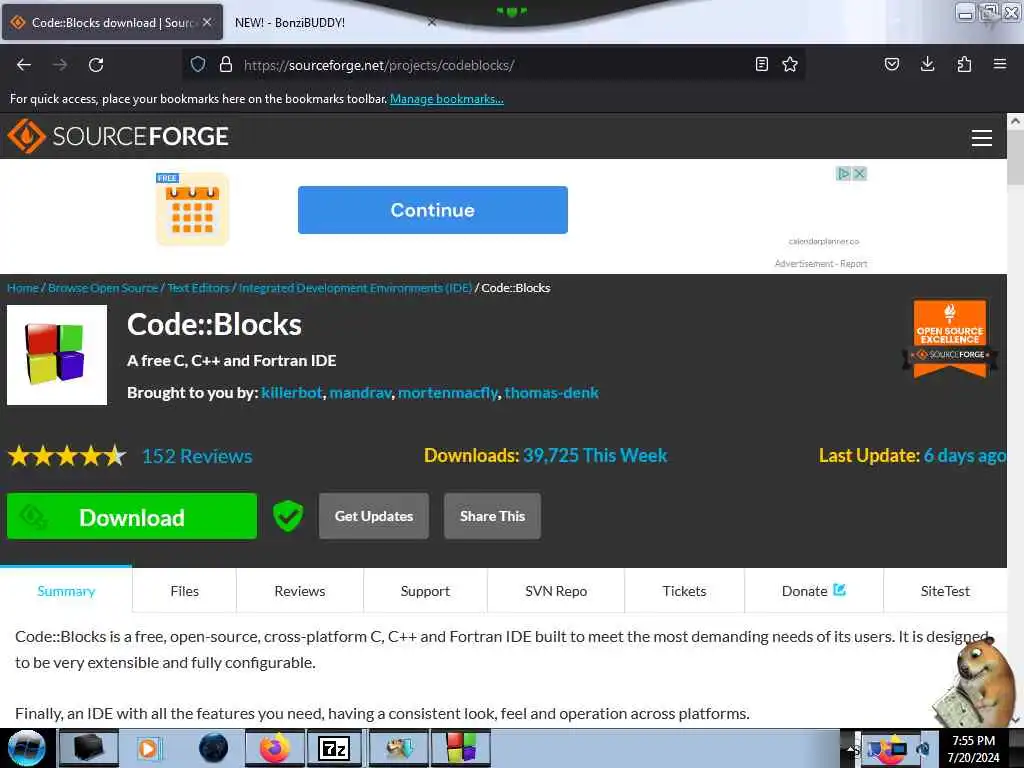Show site security padlock info
This screenshot has width=1024, height=768.
coord(226,64)
